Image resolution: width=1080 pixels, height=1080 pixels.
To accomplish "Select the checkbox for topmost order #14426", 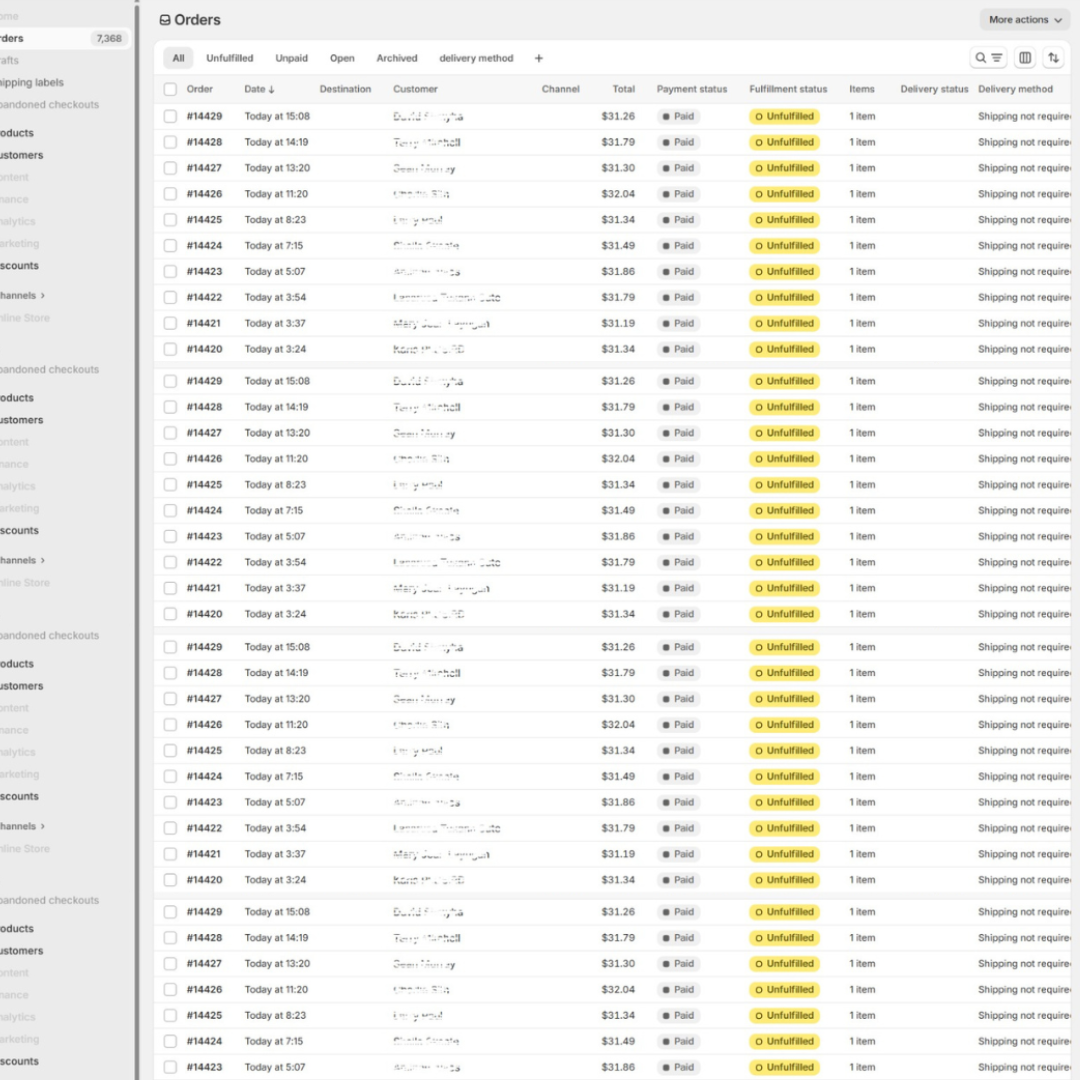I will point(170,194).
